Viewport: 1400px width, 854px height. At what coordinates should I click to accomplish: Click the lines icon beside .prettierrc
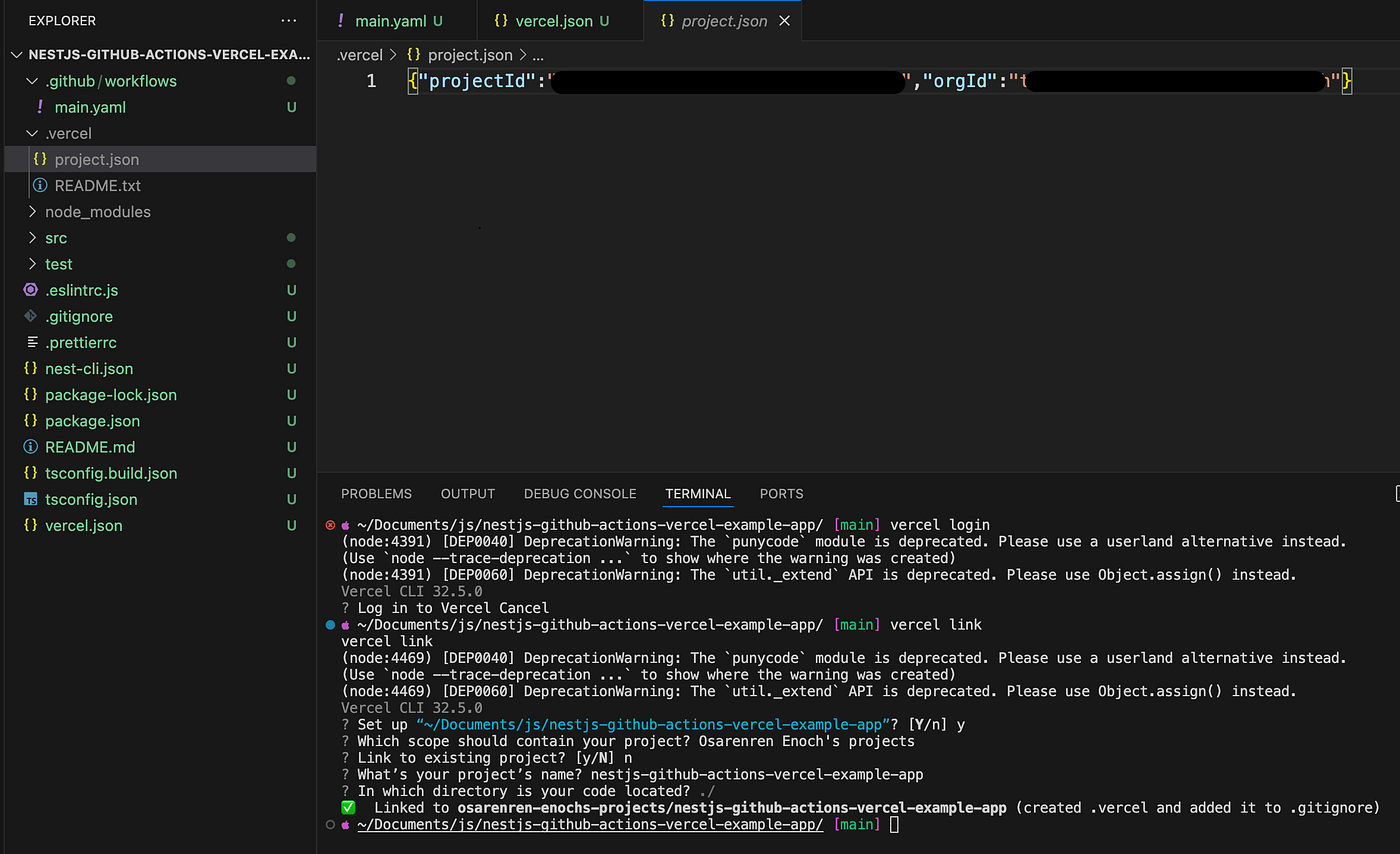31,342
